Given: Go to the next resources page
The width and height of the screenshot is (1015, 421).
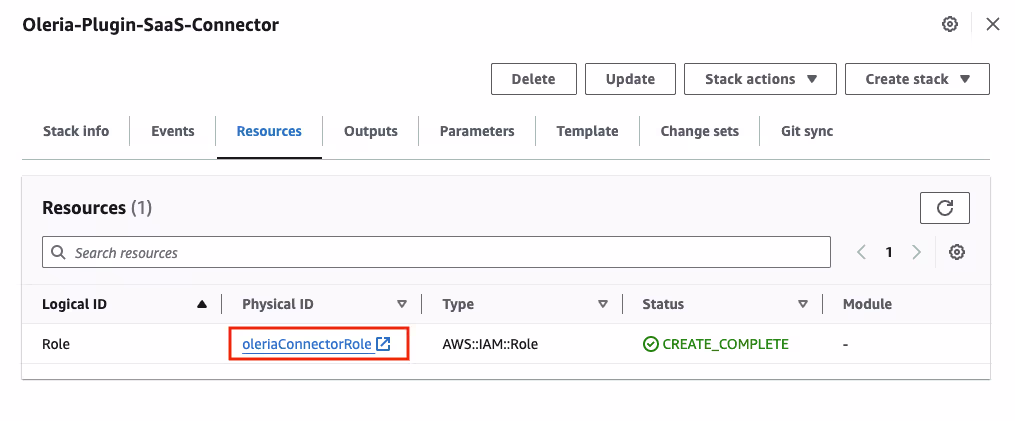Looking at the screenshot, I should pos(916,253).
